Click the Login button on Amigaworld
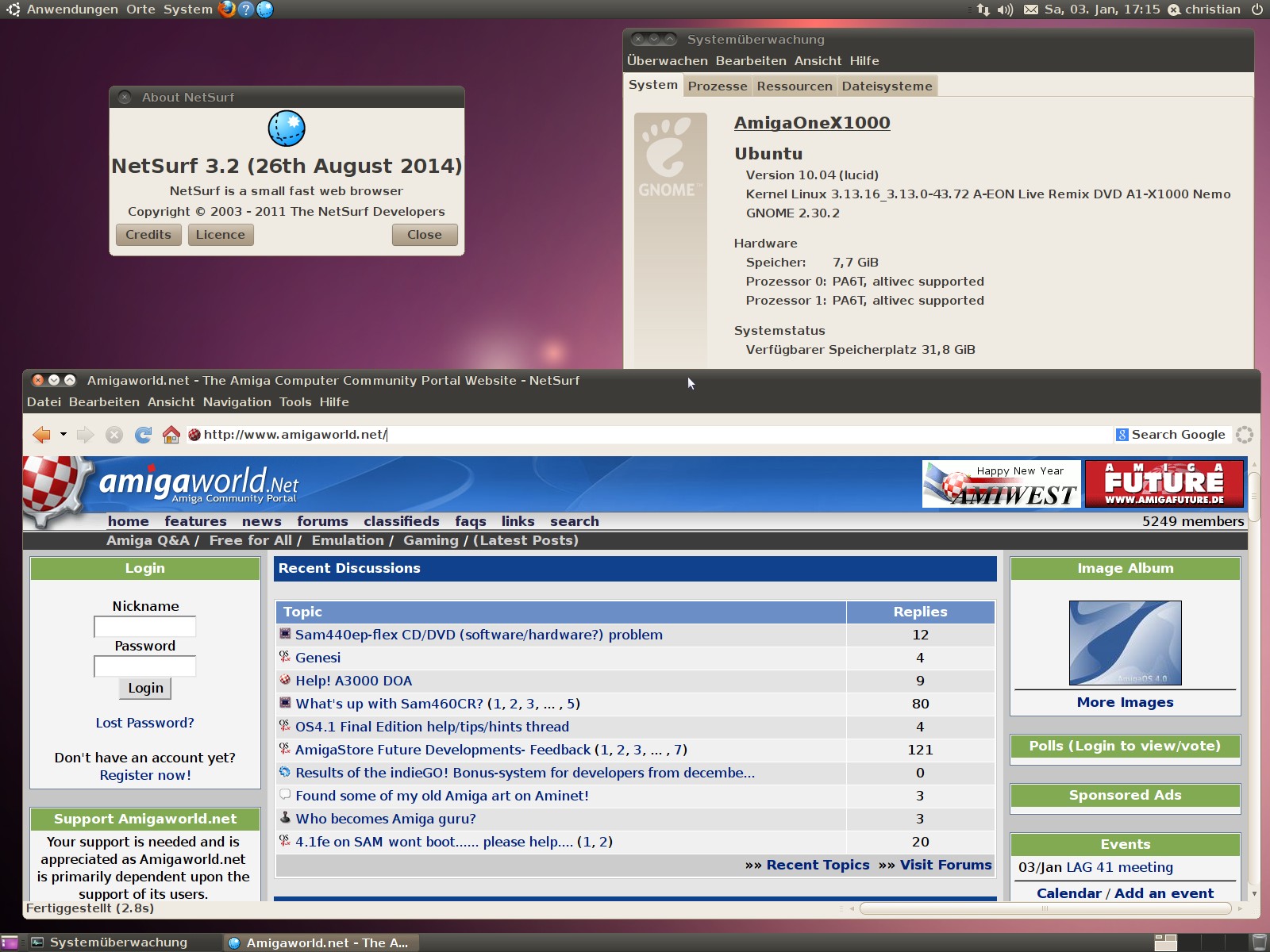The height and width of the screenshot is (952, 1270). (145, 689)
